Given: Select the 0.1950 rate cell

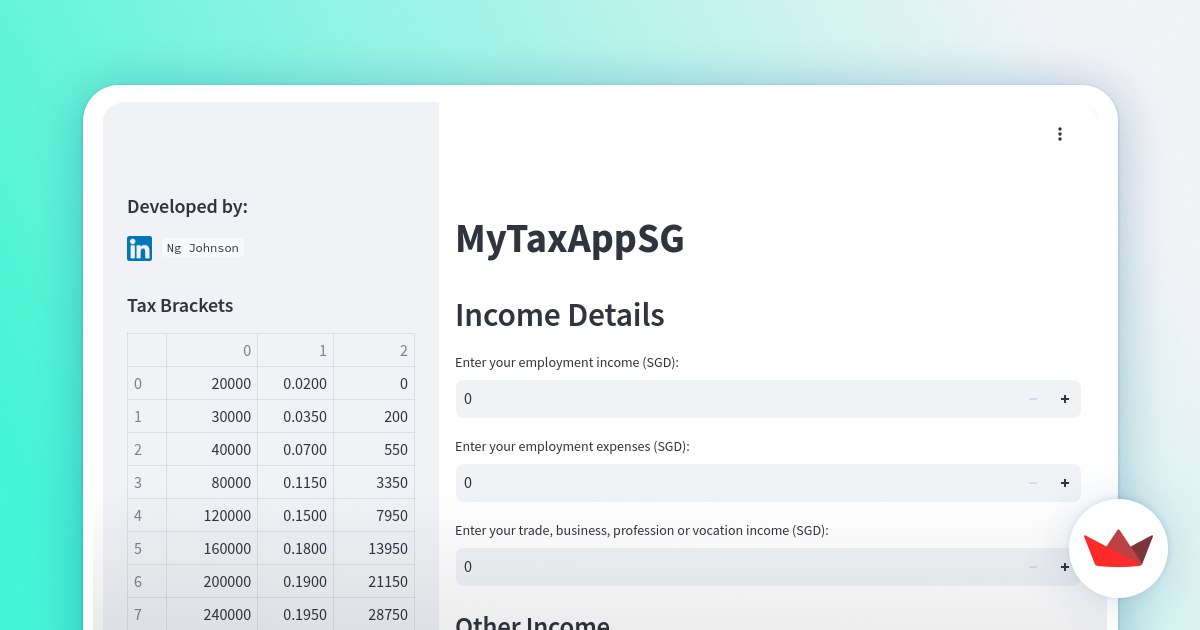Looking at the screenshot, I should tap(296, 614).
